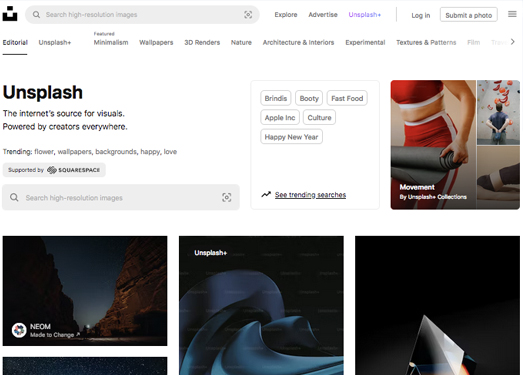Click the Apple Inc tag
The width and height of the screenshot is (523, 375).
(280, 117)
